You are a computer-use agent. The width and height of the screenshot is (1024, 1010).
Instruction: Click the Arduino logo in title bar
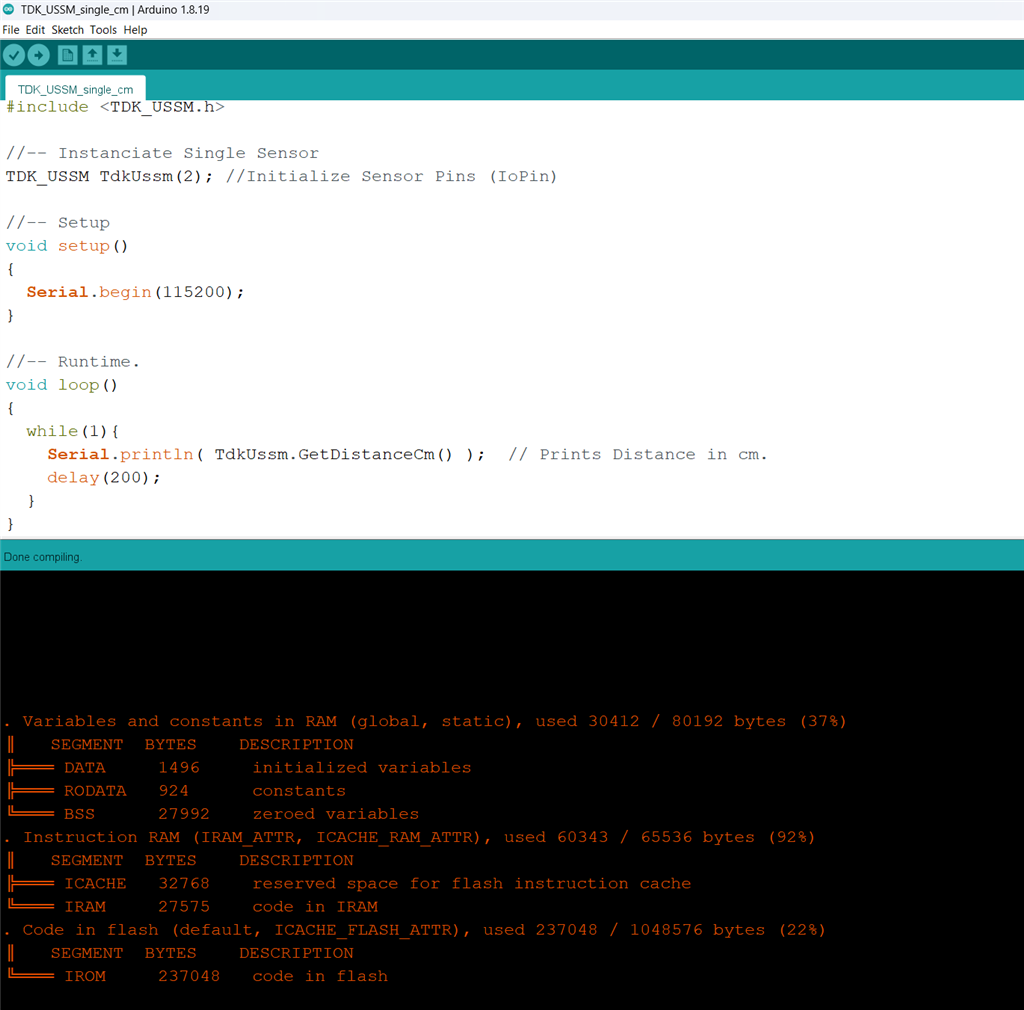pyautogui.click(x=9, y=9)
